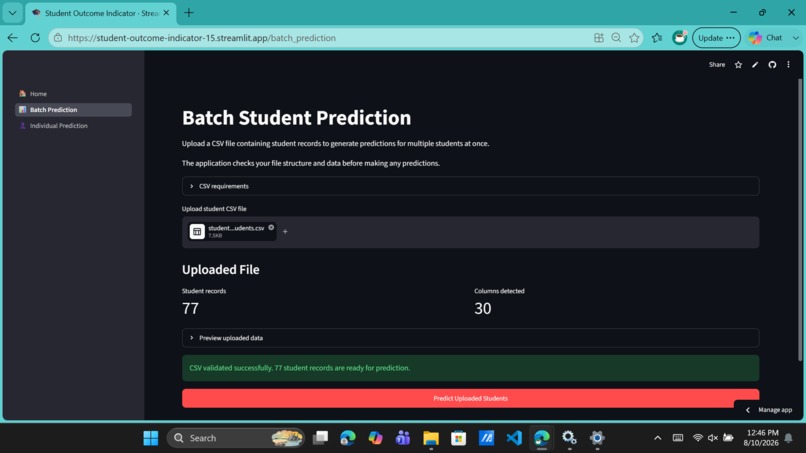
Task: Edit app with pencil icon
Action: [755, 65]
